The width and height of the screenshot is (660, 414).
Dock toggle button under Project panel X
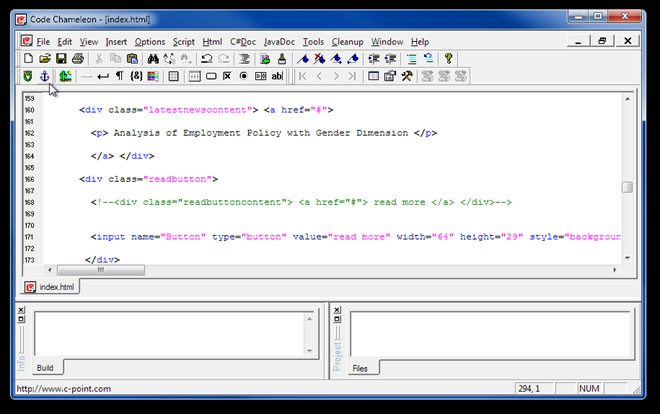click(337, 319)
